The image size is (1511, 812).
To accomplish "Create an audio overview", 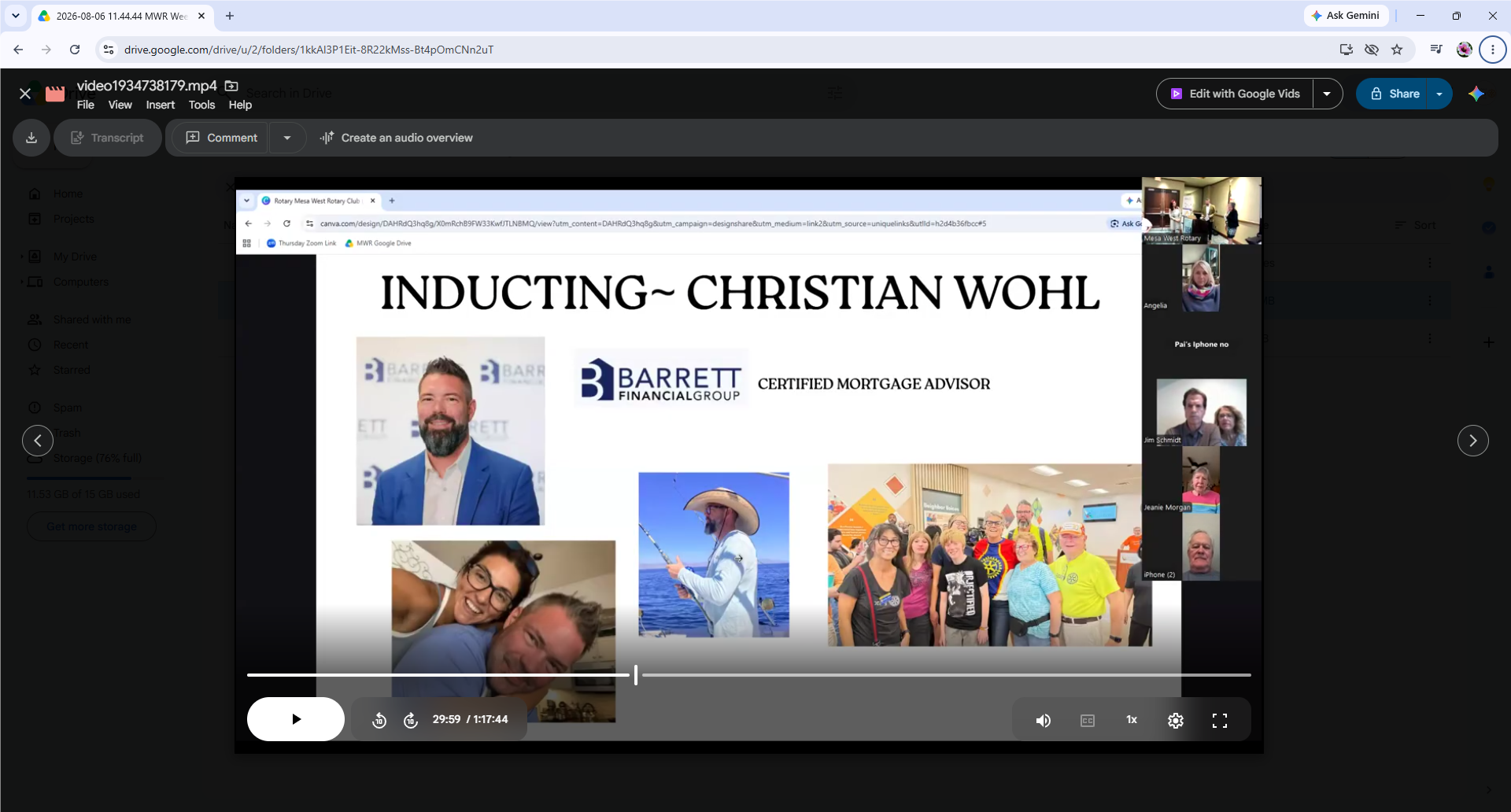I will pyautogui.click(x=397, y=138).
